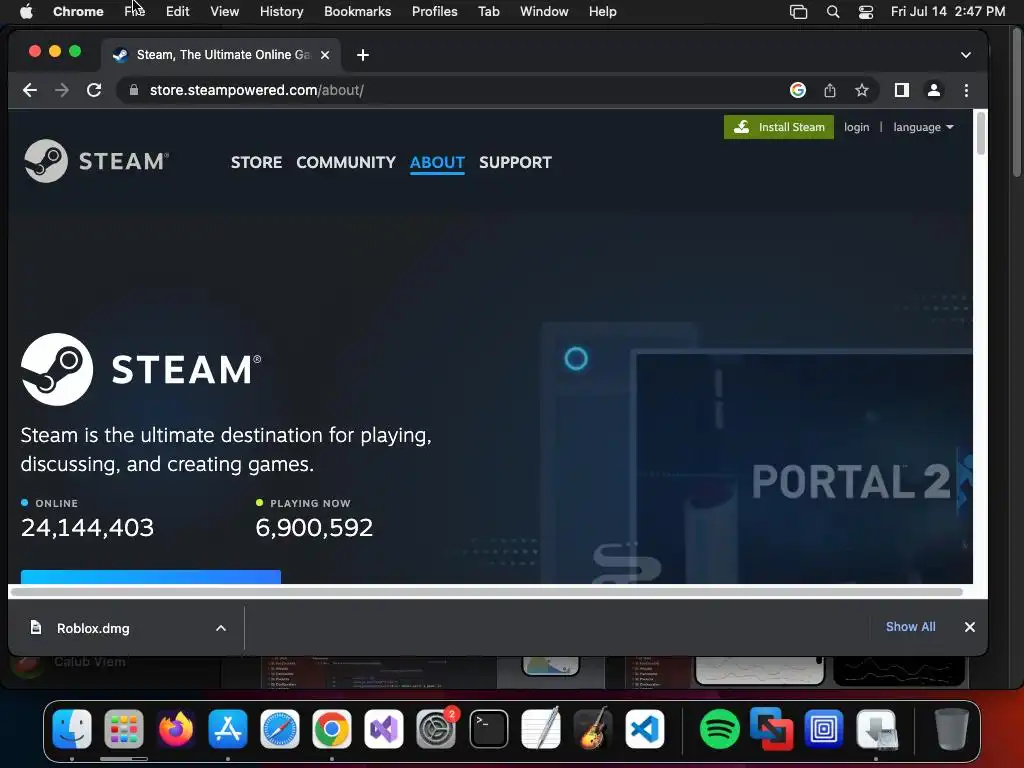This screenshot has height=768, width=1024.
Task: Open Spotlight search in menu bar
Action: pos(833,12)
